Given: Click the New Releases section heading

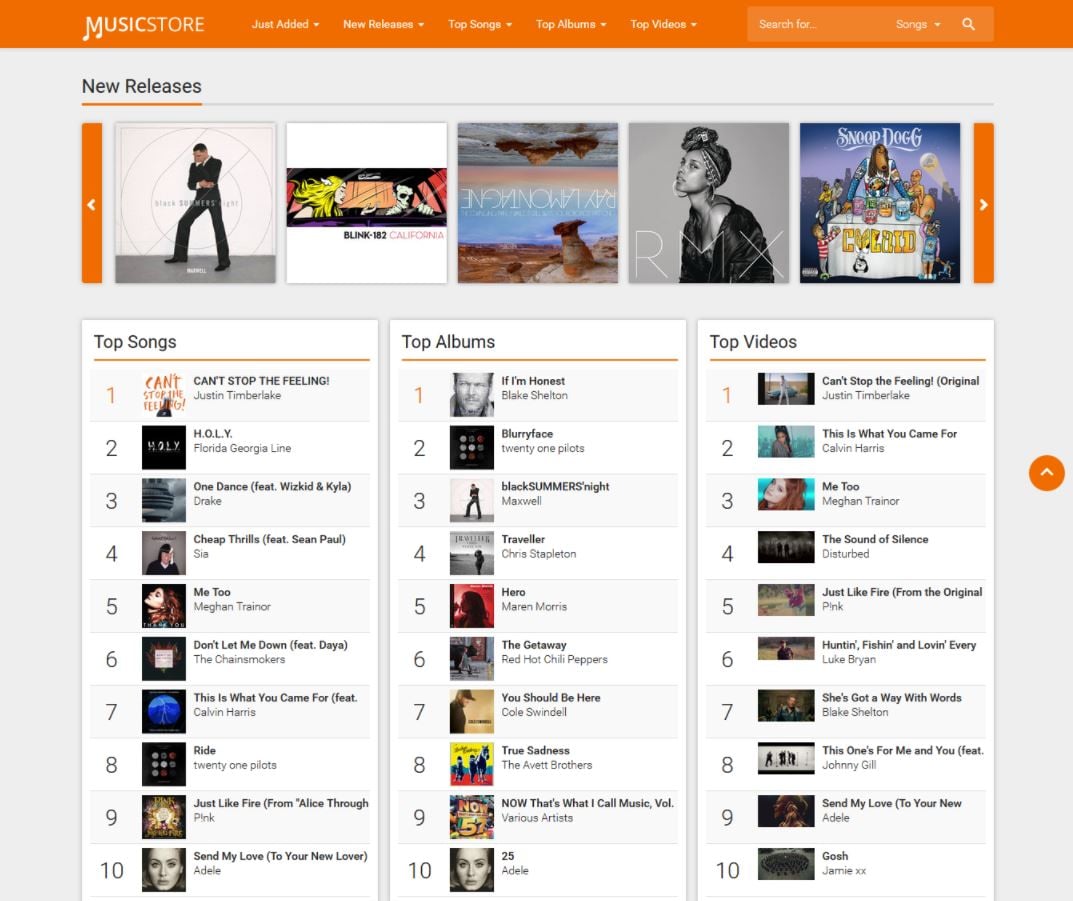Looking at the screenshot, I should [142, 86].
